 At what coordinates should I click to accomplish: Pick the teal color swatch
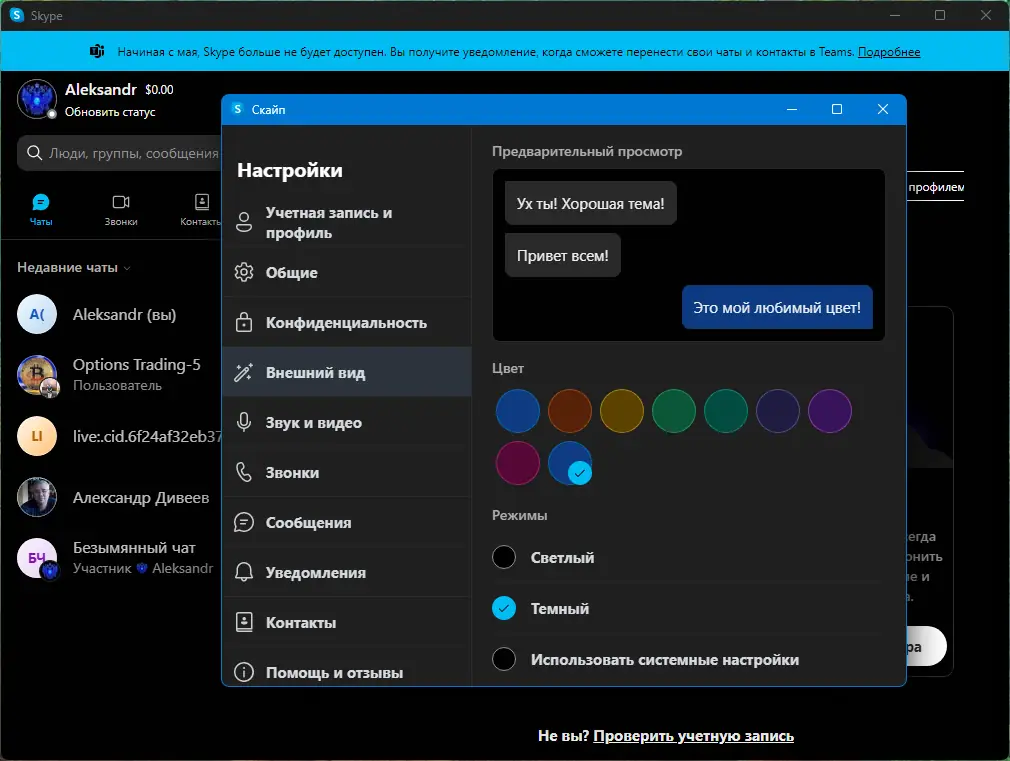[x=726, y=411]
